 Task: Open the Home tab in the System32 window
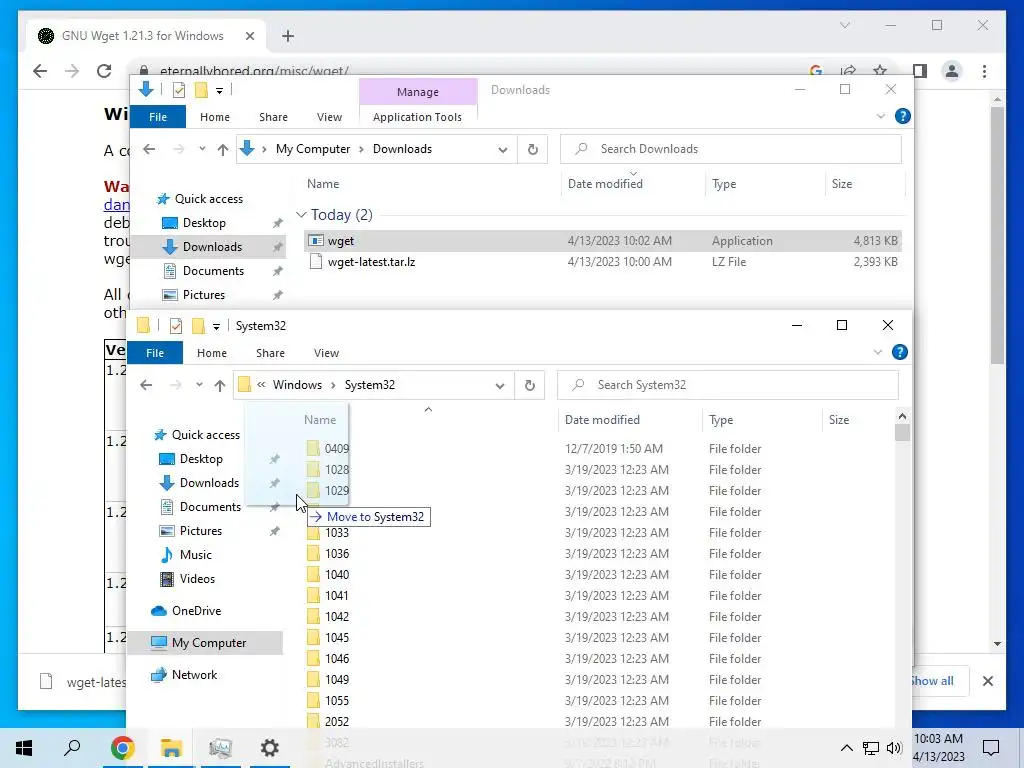tap(212, 353)
